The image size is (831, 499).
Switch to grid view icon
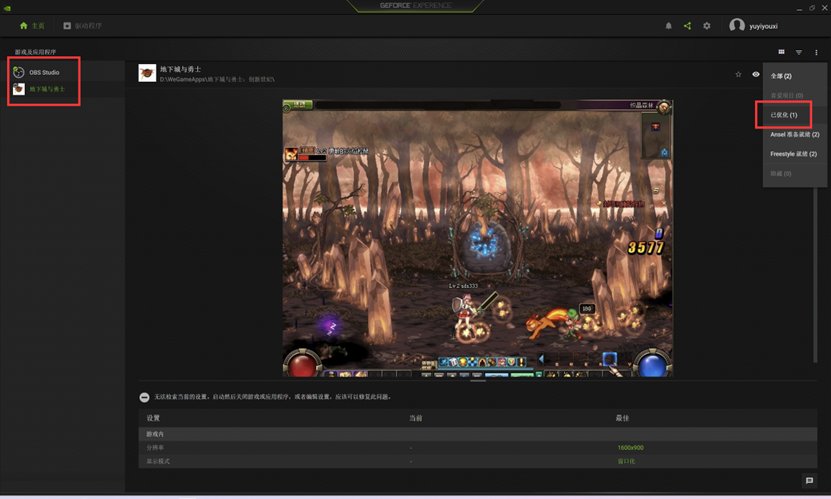tap(781, 52)
